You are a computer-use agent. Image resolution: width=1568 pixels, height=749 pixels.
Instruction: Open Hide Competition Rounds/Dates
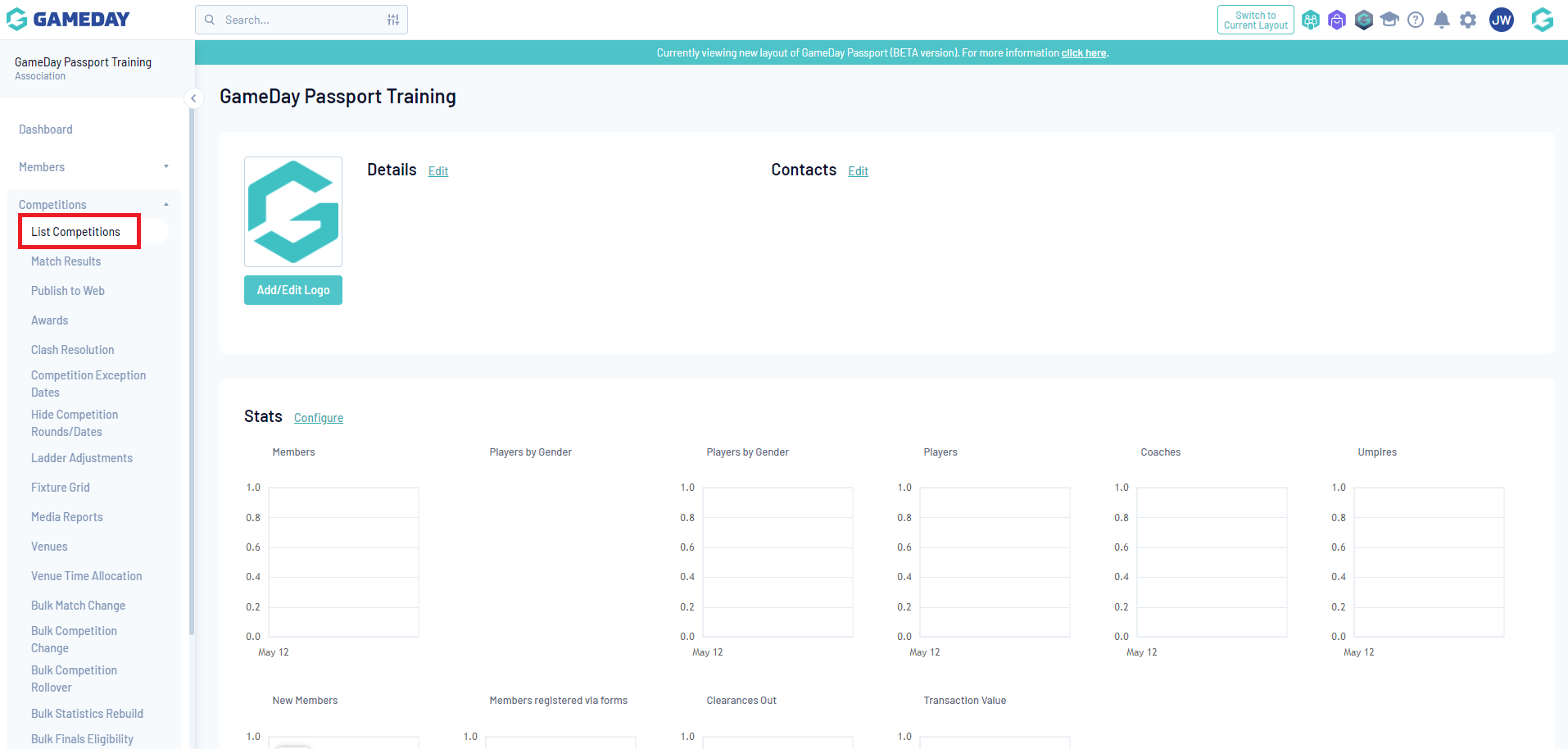point(75,423)
